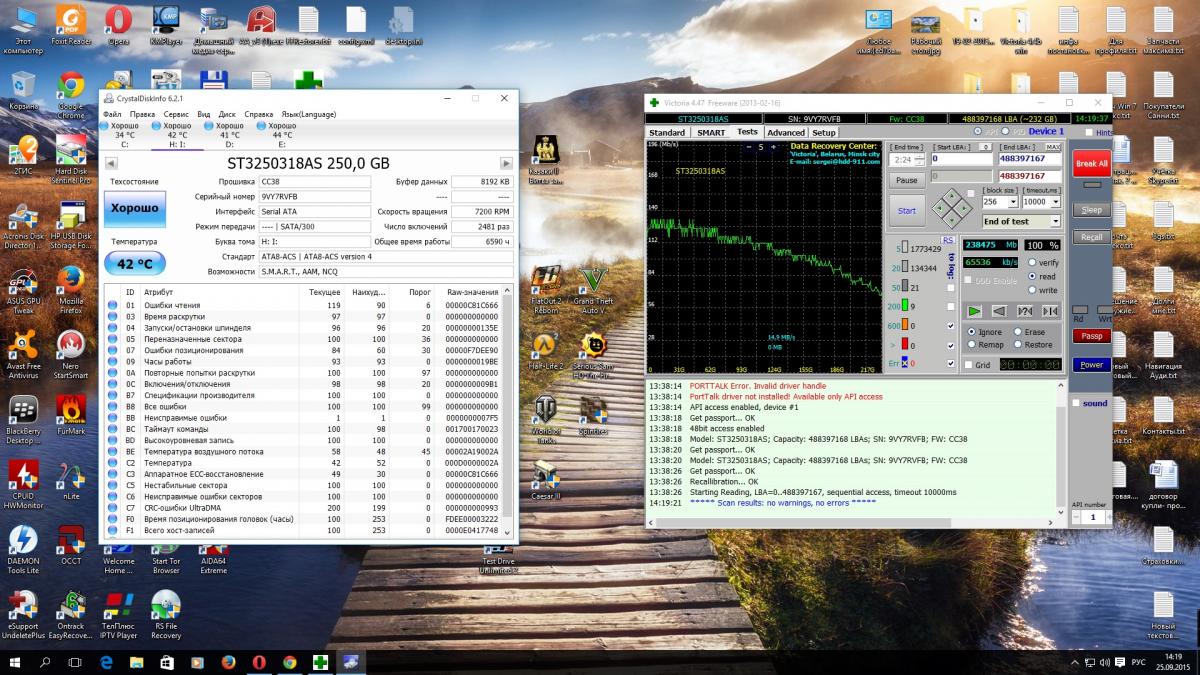Click the Pause button in Victoria
Image resolution: width=1200 pixels, height=675 pixels.
coord(906,180)
